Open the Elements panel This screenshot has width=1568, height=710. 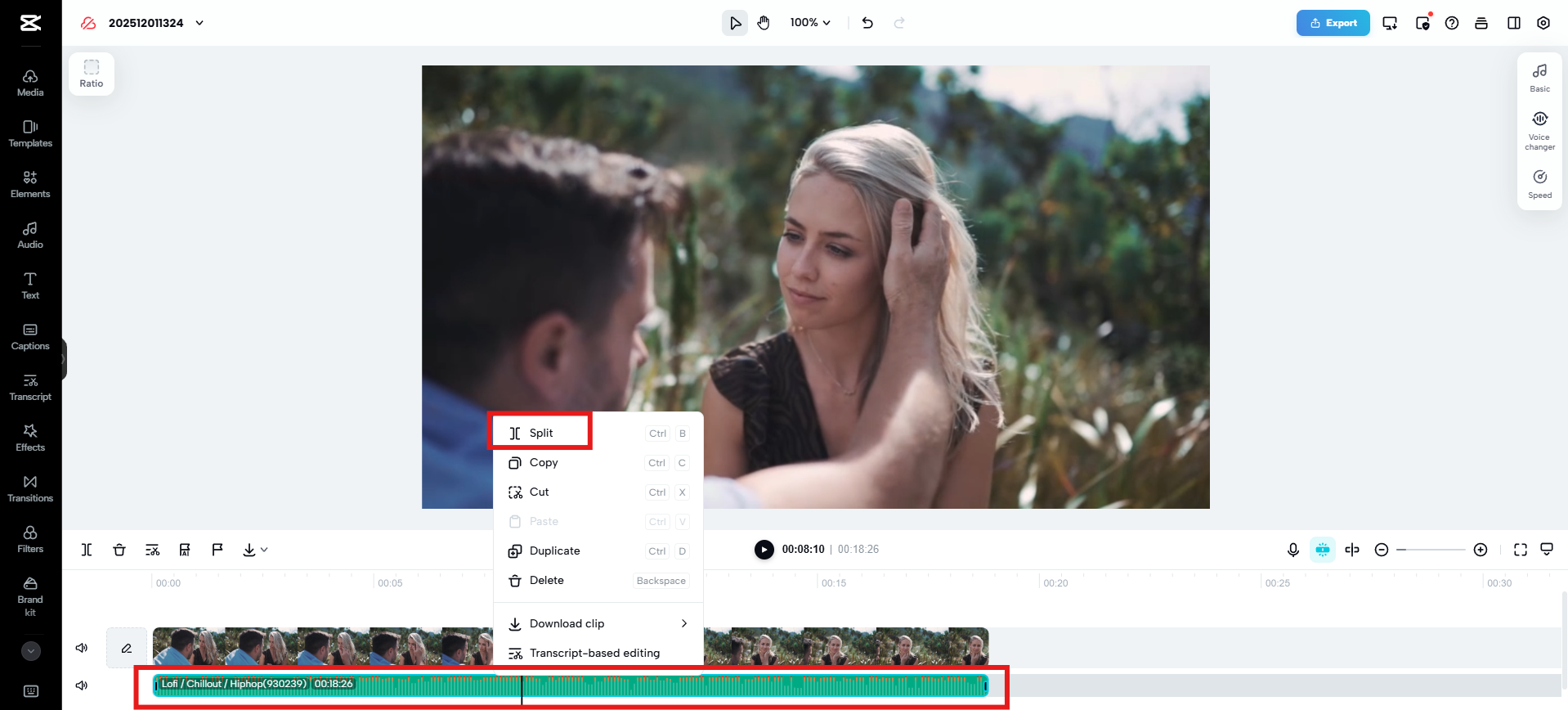[x=30, y=184]
